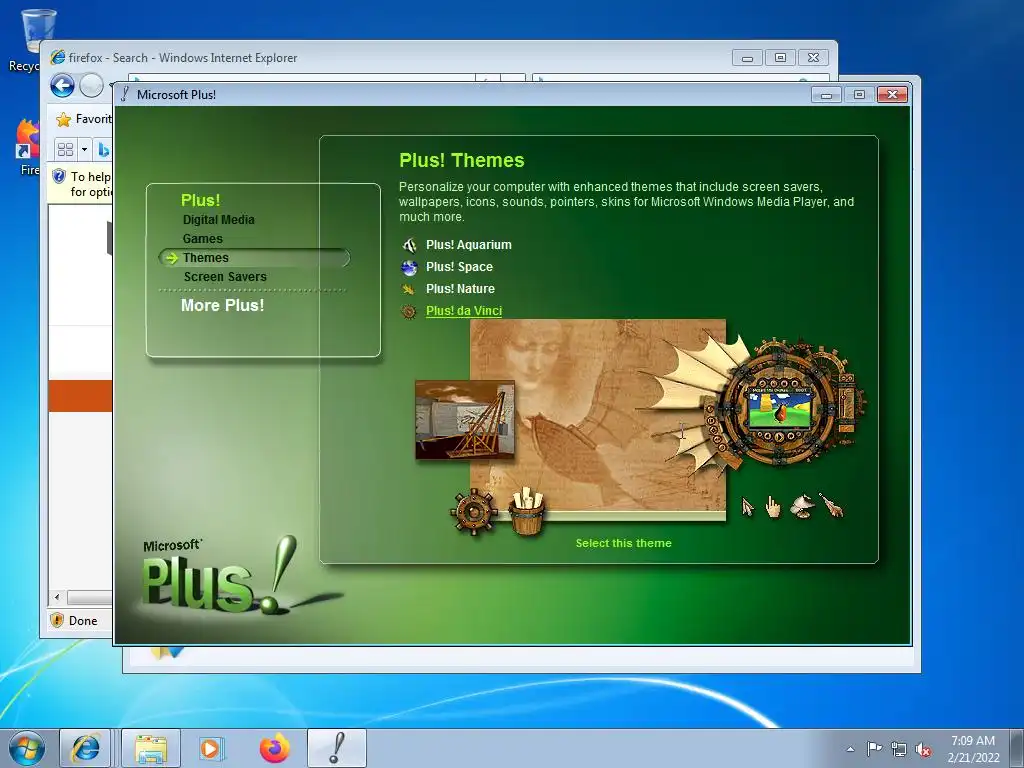
Task: Select the Plus! Space globe icon
Action: tap(409, 267)
